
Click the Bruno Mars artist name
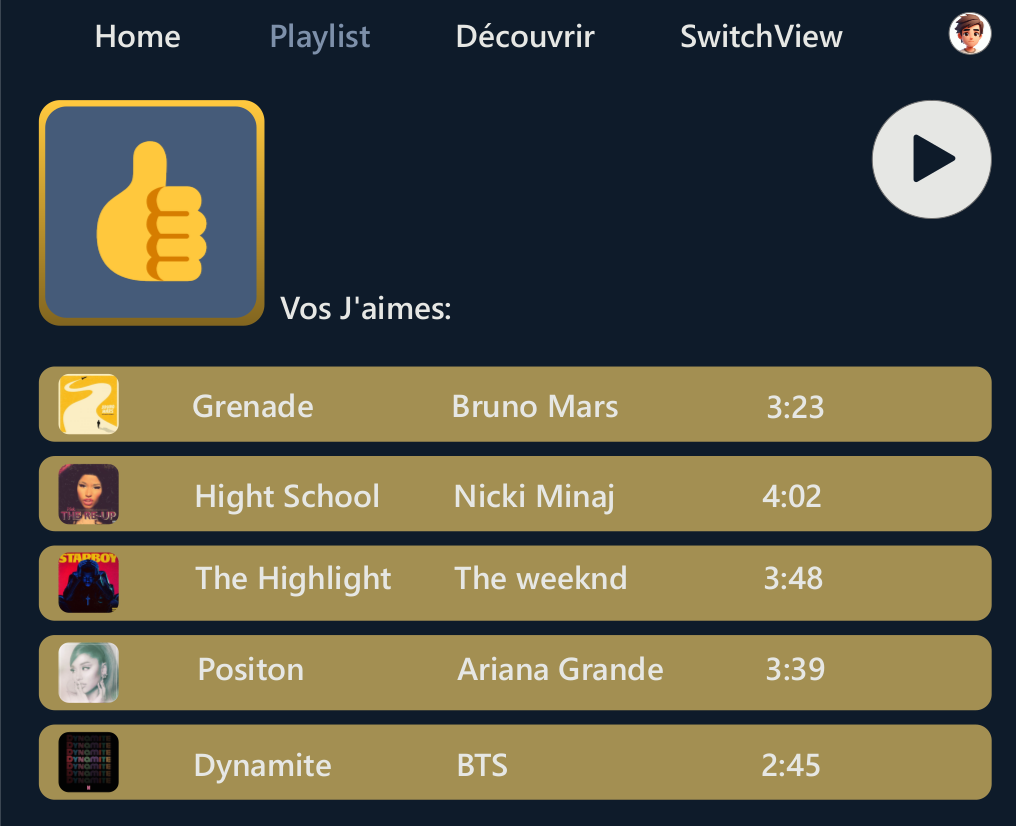[535, 406]
